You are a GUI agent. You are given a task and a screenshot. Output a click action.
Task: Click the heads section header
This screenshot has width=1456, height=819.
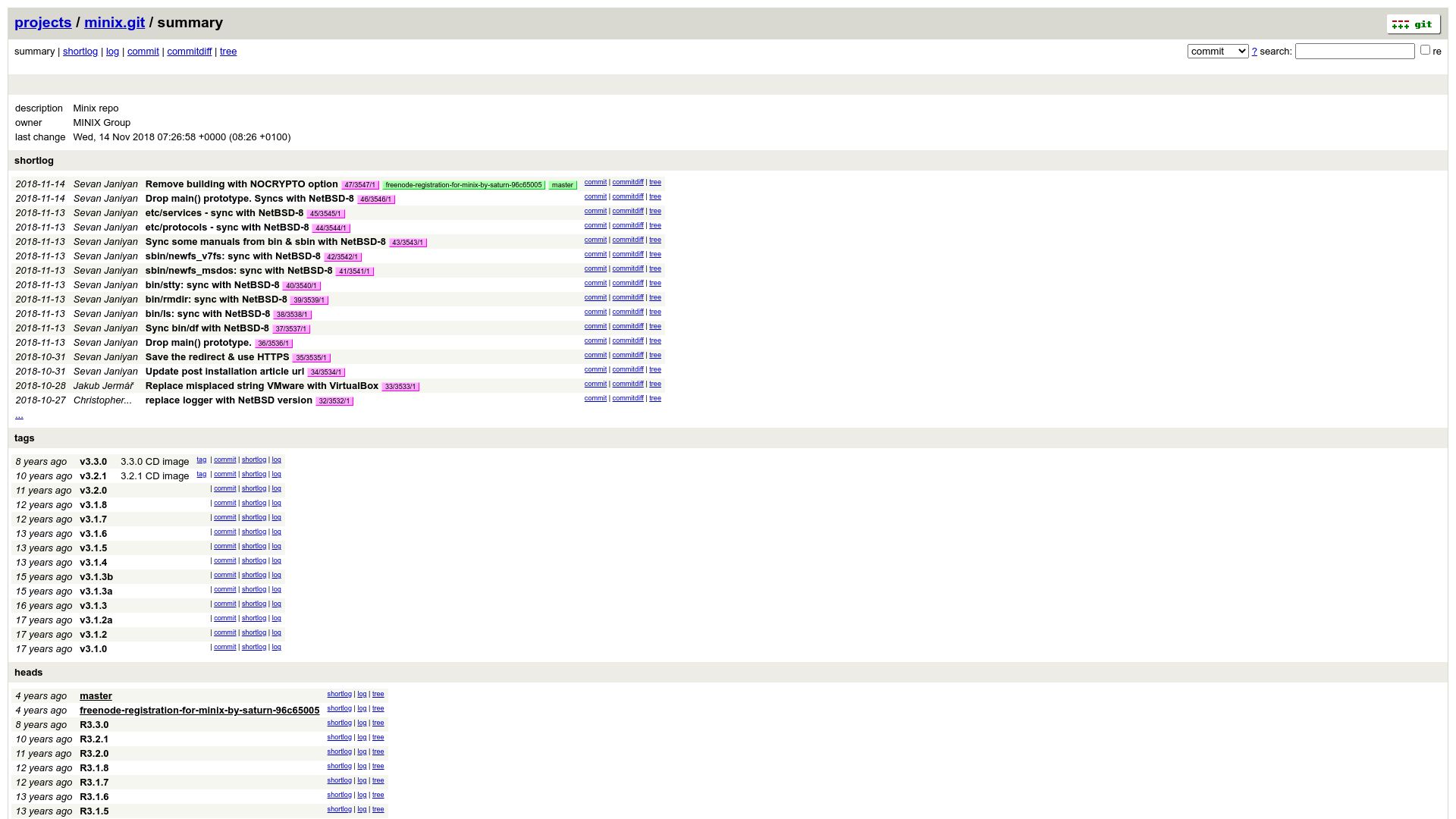(x=29, y=673)
